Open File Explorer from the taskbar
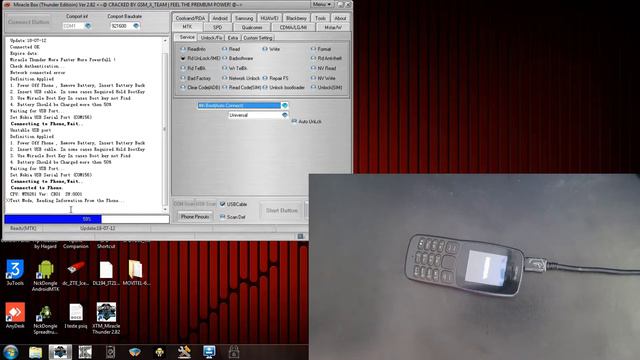This screenshot has width=640, height=360. 36,352
